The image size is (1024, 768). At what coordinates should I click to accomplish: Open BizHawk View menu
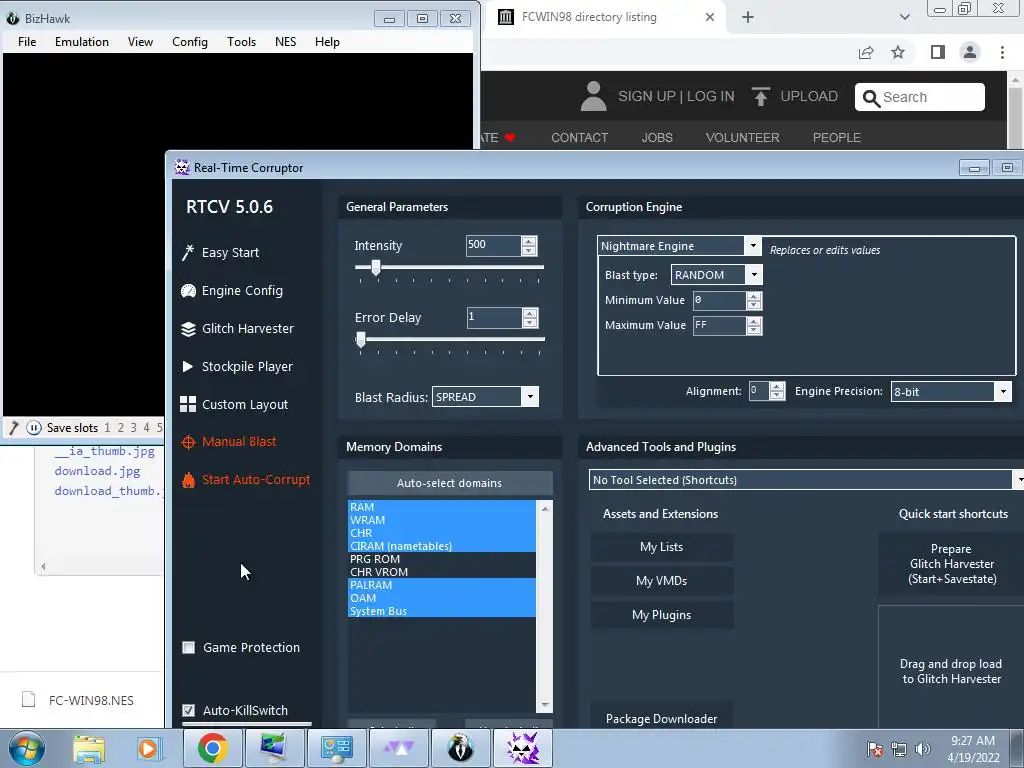pyautogui.click(x=140, y=42)
